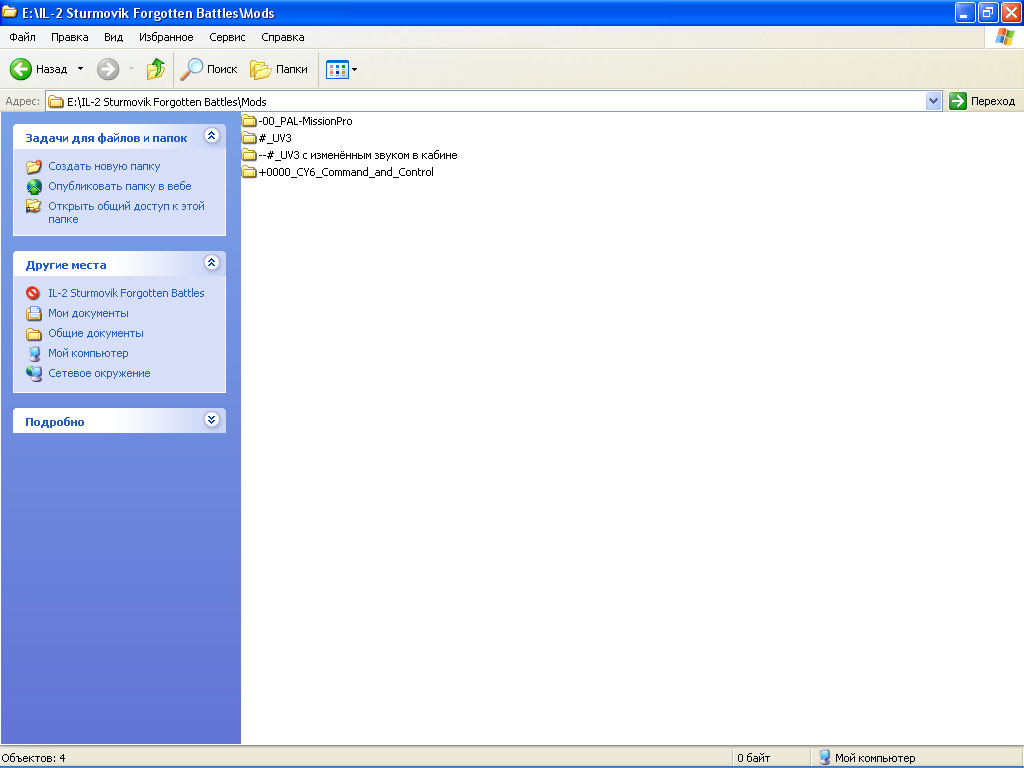
Task: Click the title bar folder icon
Action: point(9,12)
